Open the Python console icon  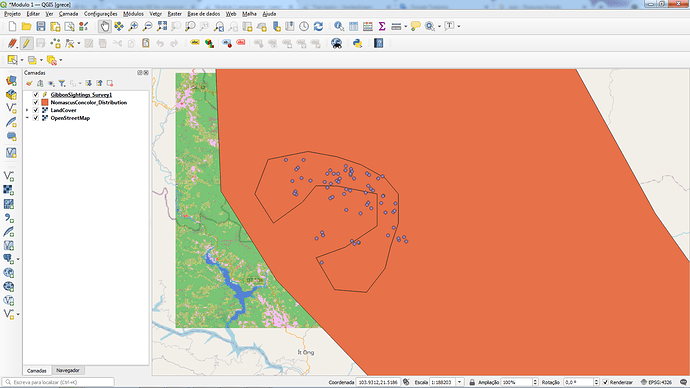tap(357, 43)
